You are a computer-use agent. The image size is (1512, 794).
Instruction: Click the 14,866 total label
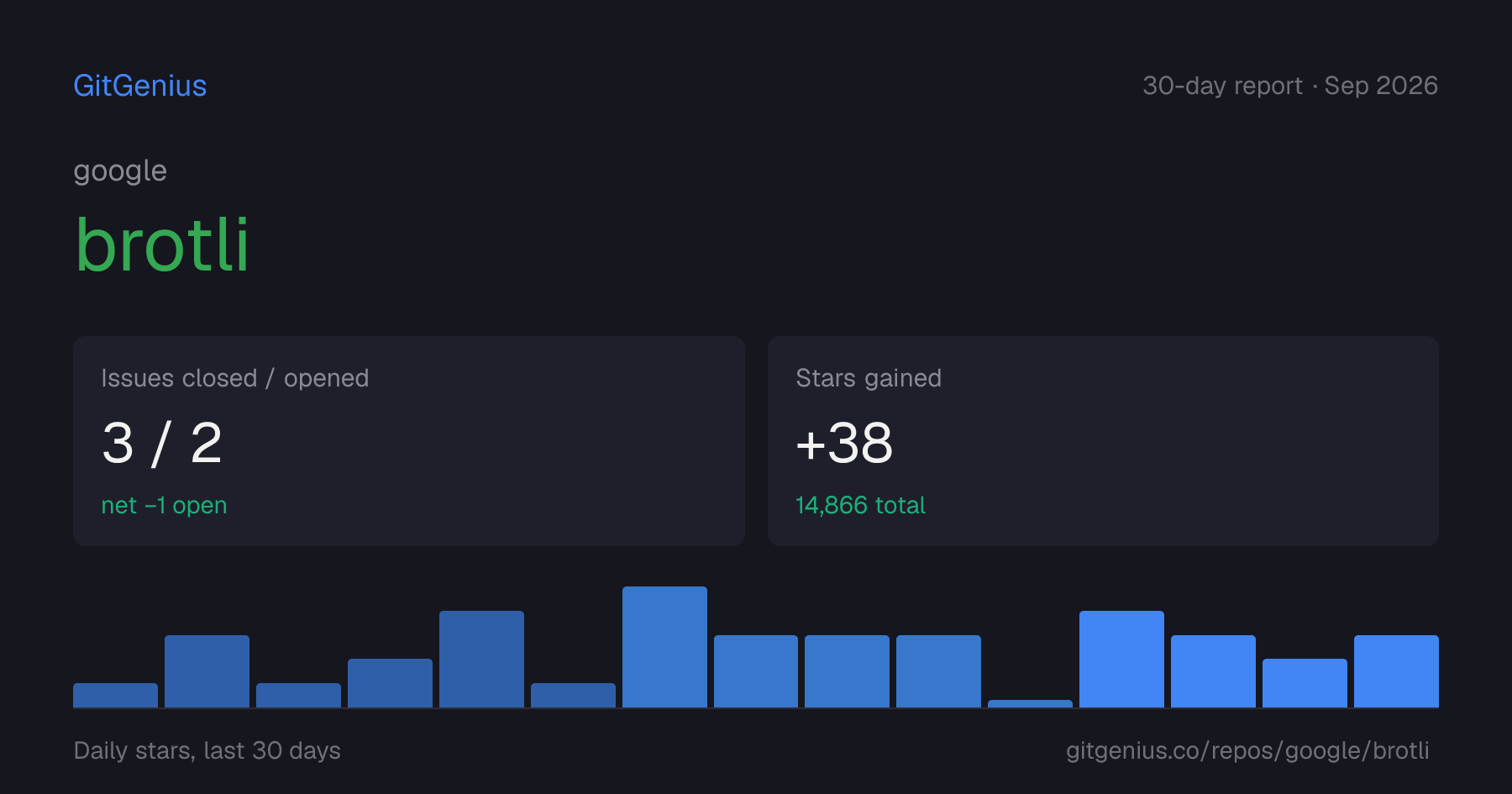click(x=860, y=505)
